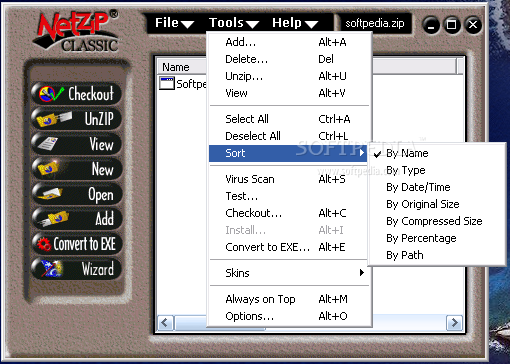Run Virus Scan from the menu

click(x=289, y=179)
